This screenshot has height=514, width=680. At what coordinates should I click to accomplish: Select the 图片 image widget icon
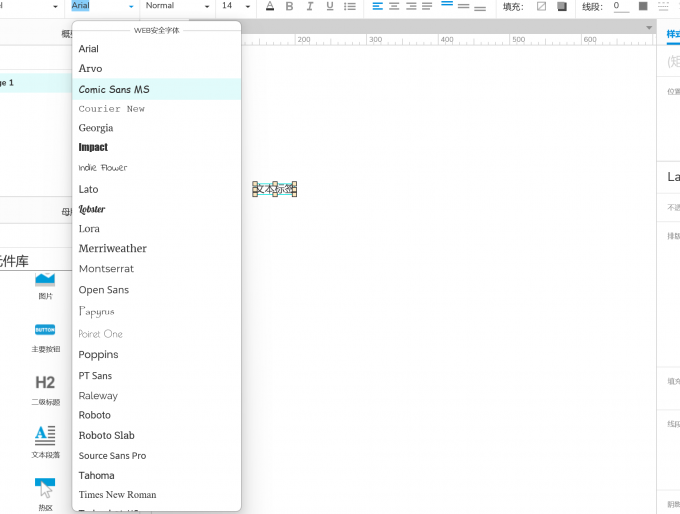point(45,281)
